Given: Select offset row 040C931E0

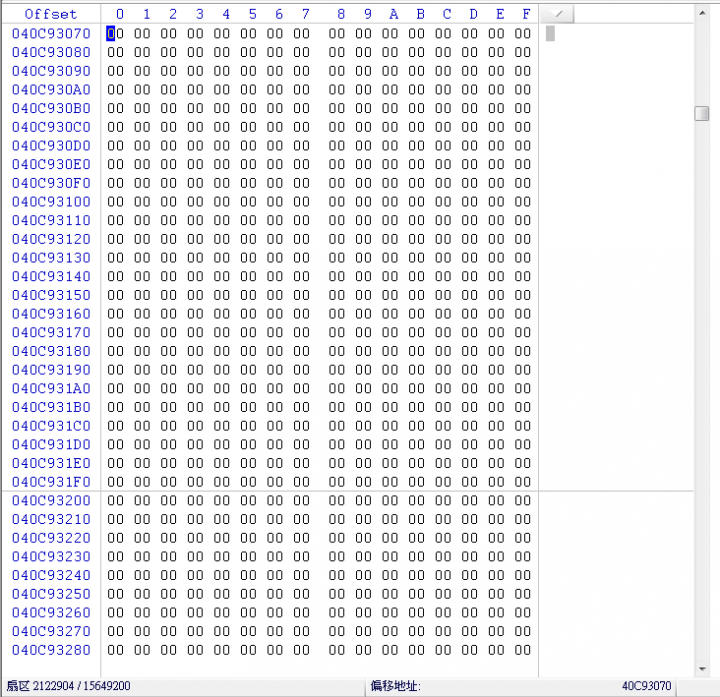Looking at the screenshot, I should pyautogui.click(x=51, y=463).
